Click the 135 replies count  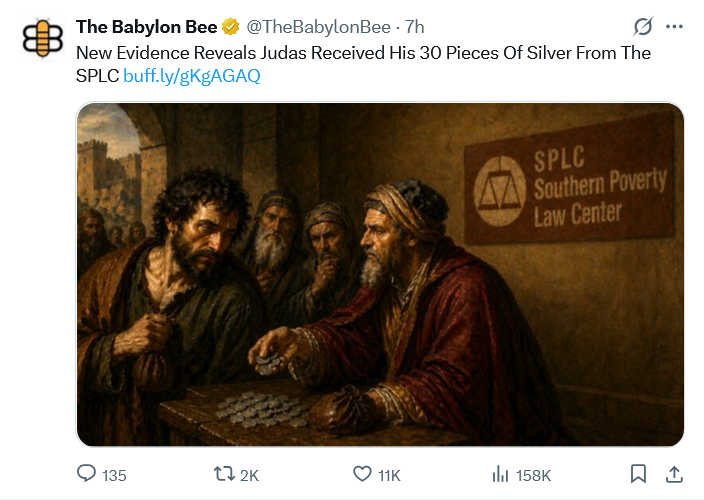115,475
